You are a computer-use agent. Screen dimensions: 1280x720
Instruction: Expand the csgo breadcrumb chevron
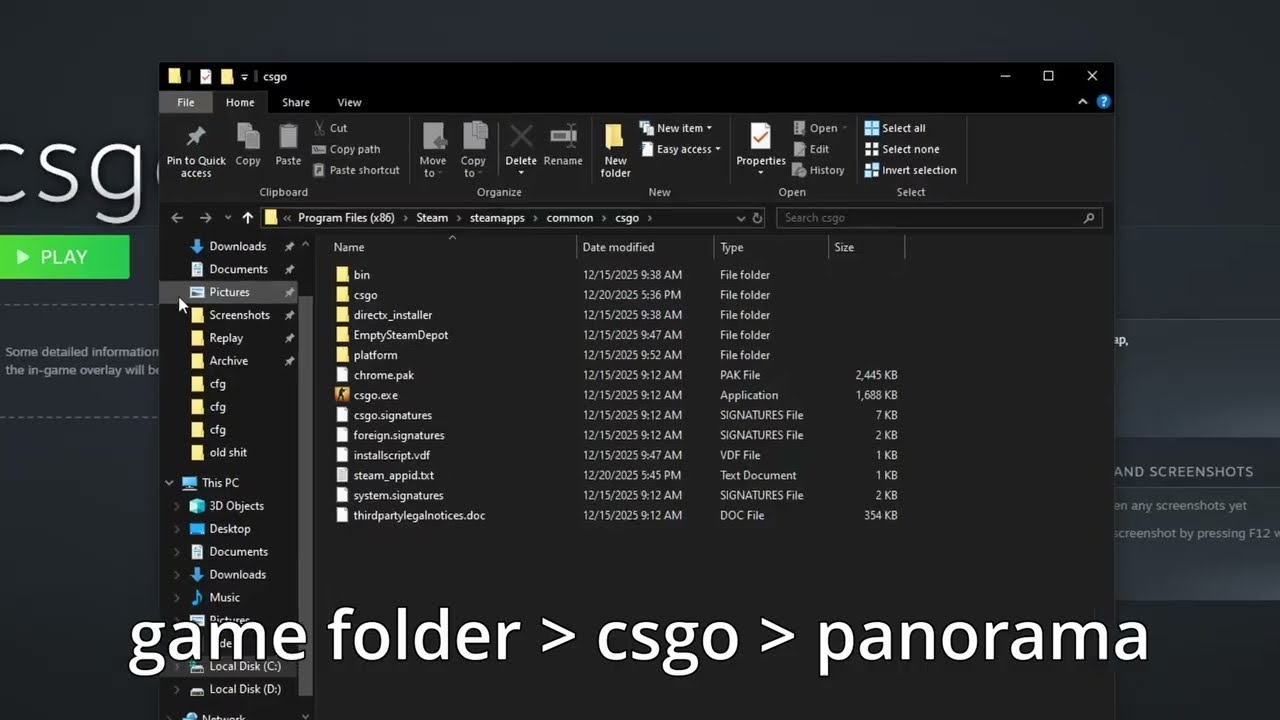tap(650, 218)
